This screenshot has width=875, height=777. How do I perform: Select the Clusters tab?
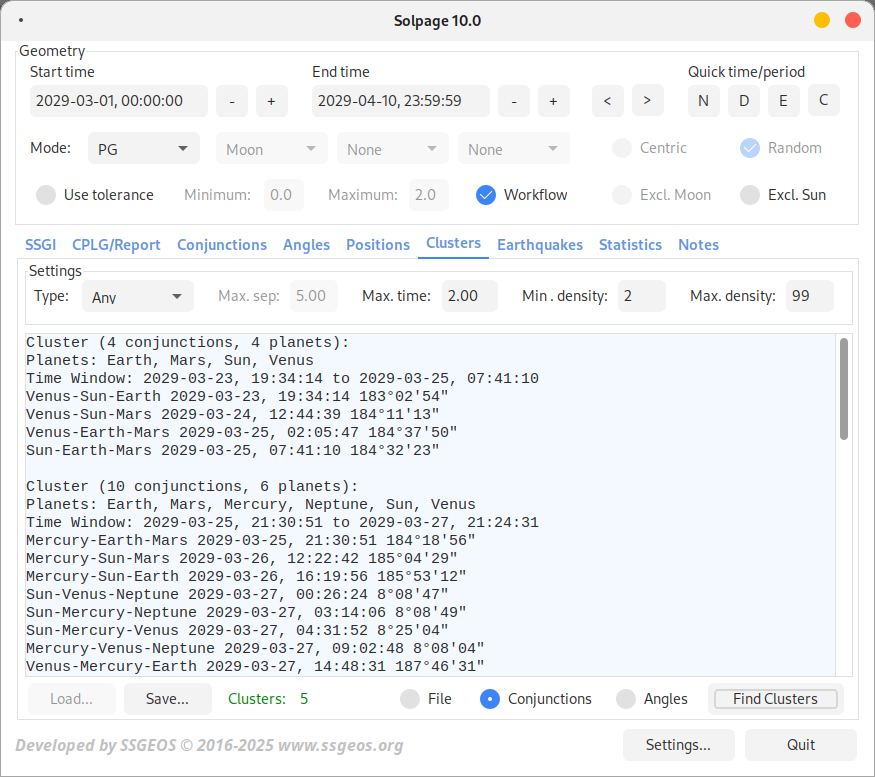[453, 243]
